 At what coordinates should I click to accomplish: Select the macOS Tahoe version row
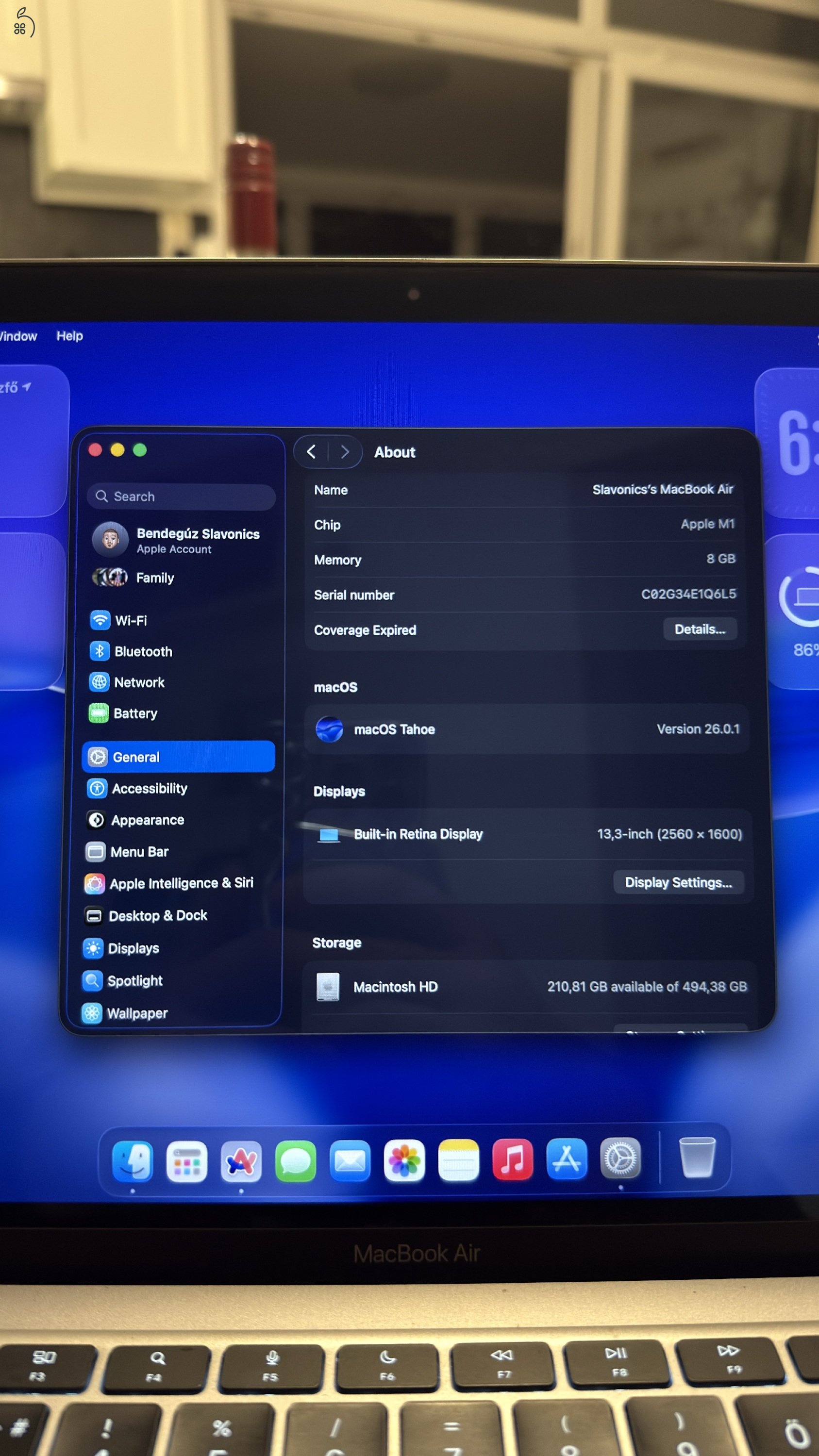coord(526,729)
